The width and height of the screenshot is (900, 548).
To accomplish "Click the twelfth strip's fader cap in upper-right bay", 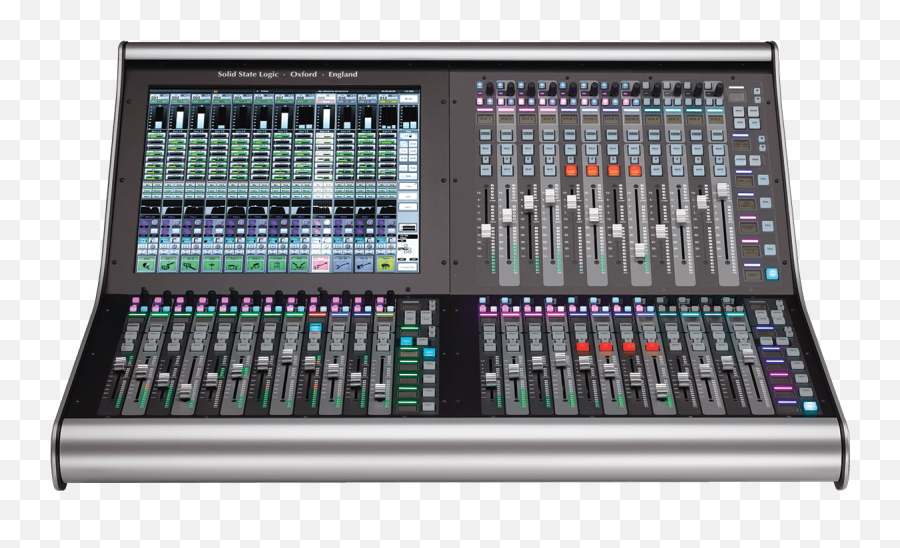I will pos(723,190).
